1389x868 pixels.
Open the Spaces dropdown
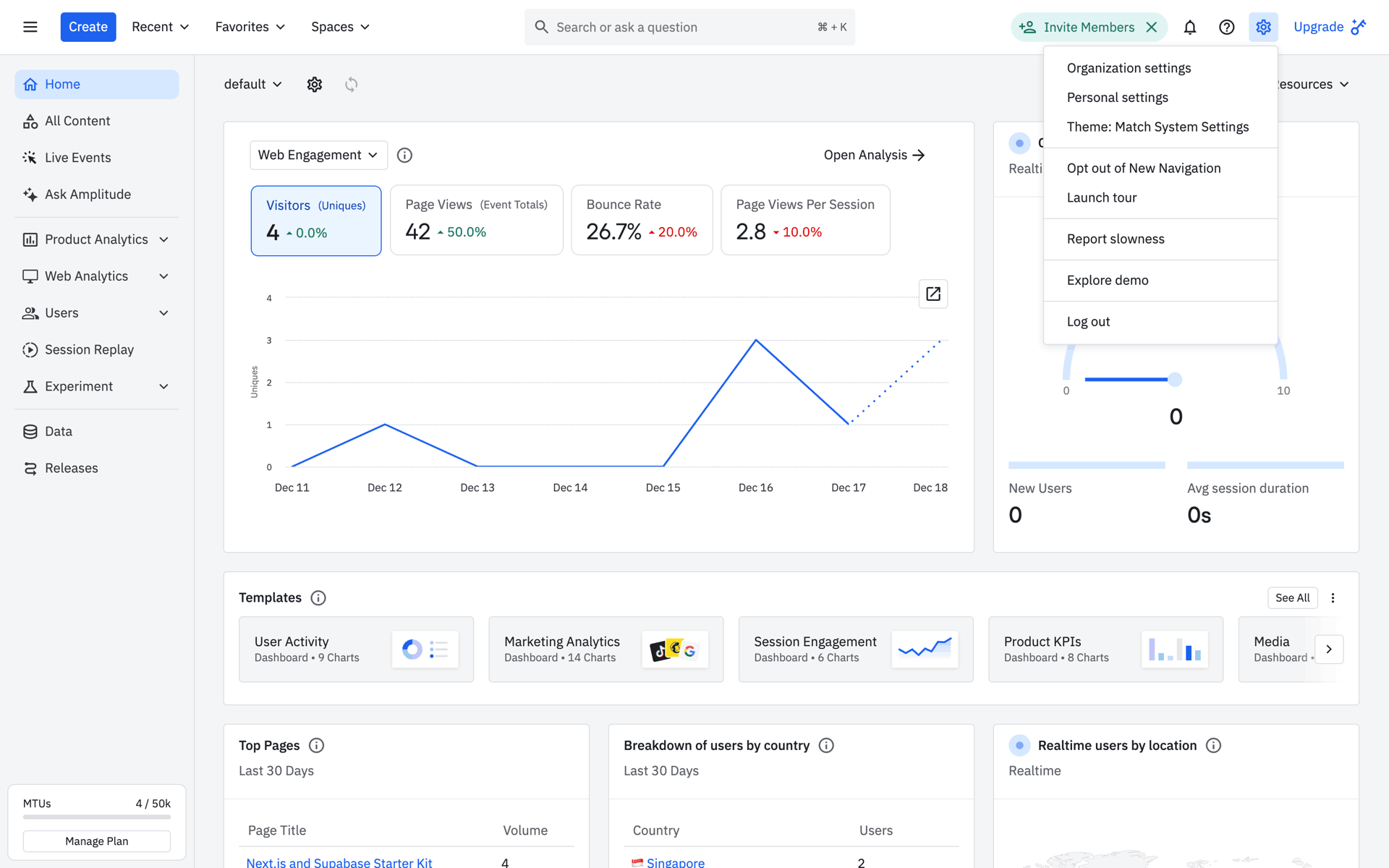click(340, 27)
